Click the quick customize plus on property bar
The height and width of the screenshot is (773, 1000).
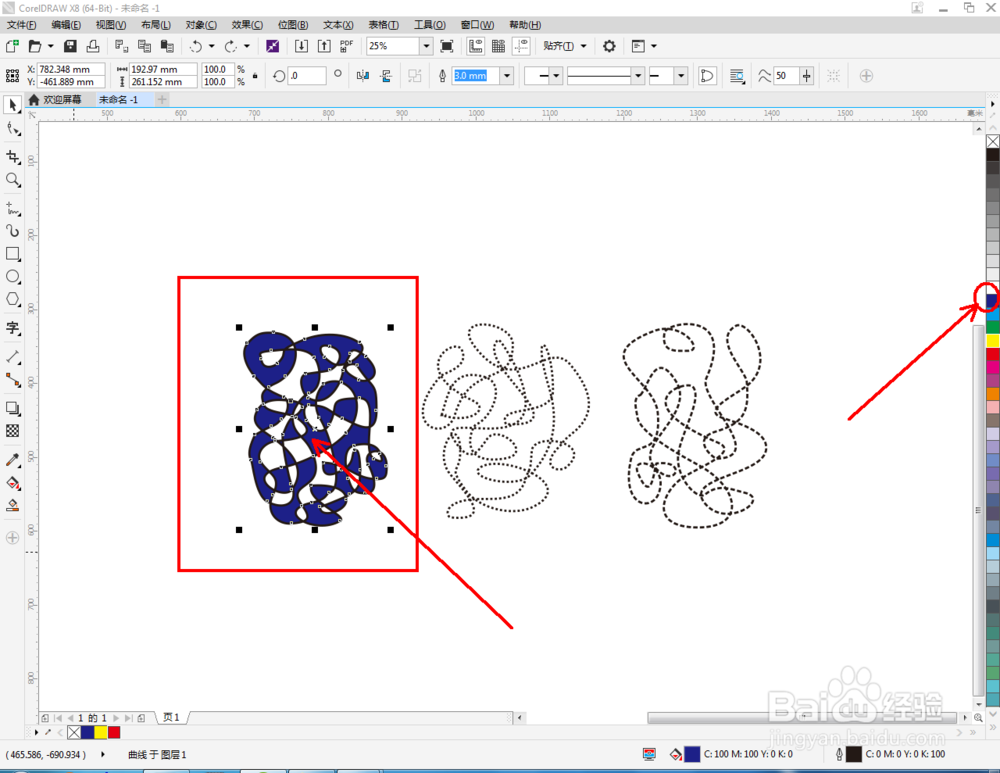coord(866,76)
